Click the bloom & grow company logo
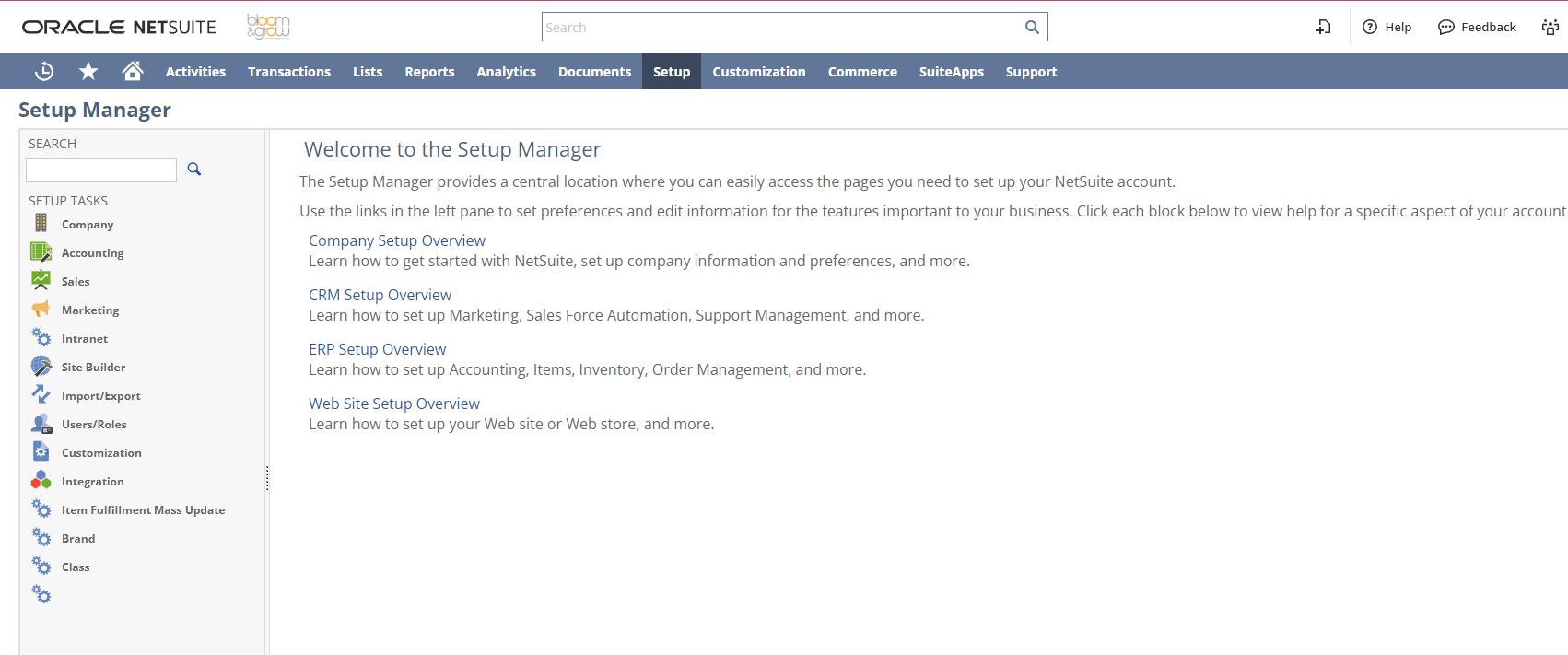The image size is (1568, 655). coord(268,27)
